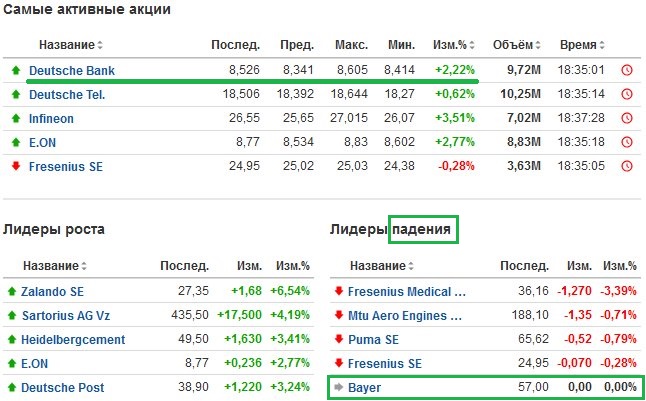646x401 pixels.
Task: Open the Heidelbergcement stock link
Action: tap(73, 339)
